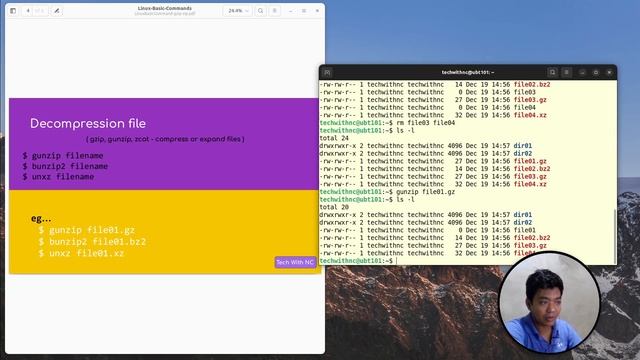Click the 'Decompression file' slide heading

[x=88, y=124]
